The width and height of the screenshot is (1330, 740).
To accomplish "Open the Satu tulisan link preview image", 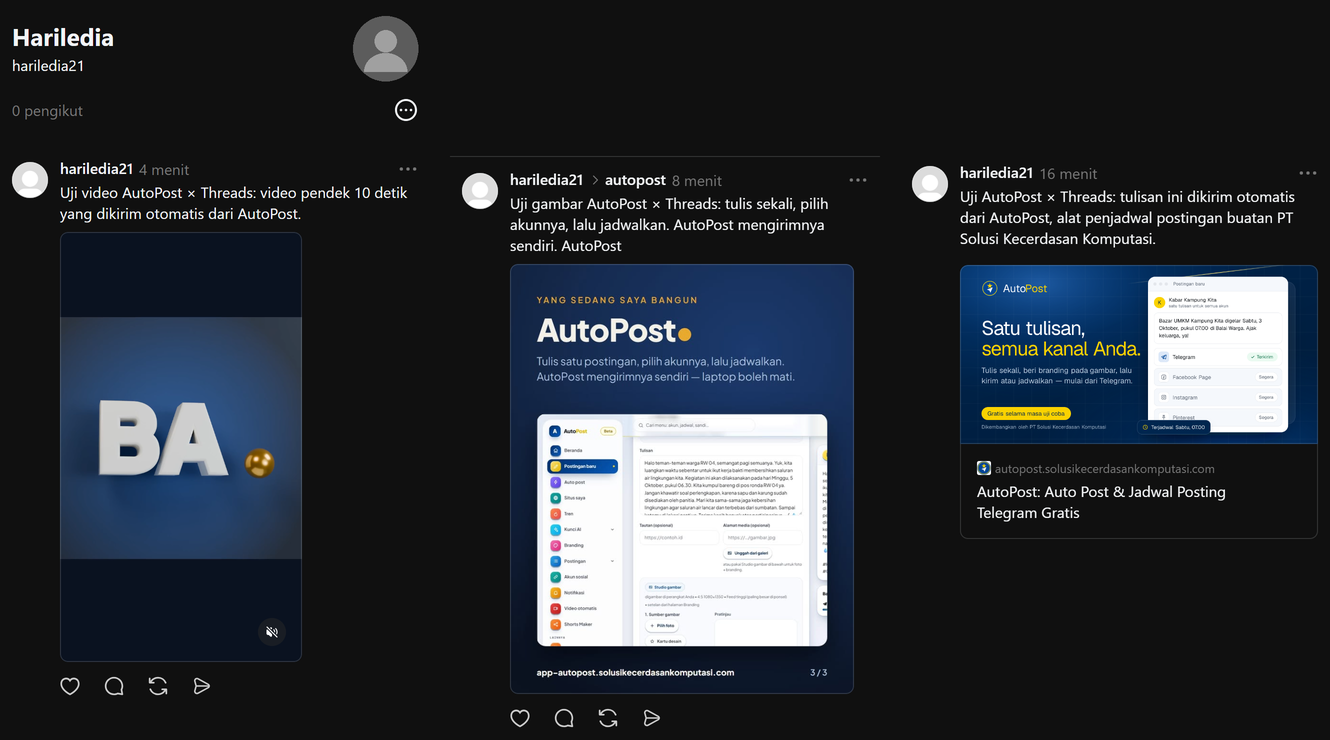I will tap(1139, 354).
